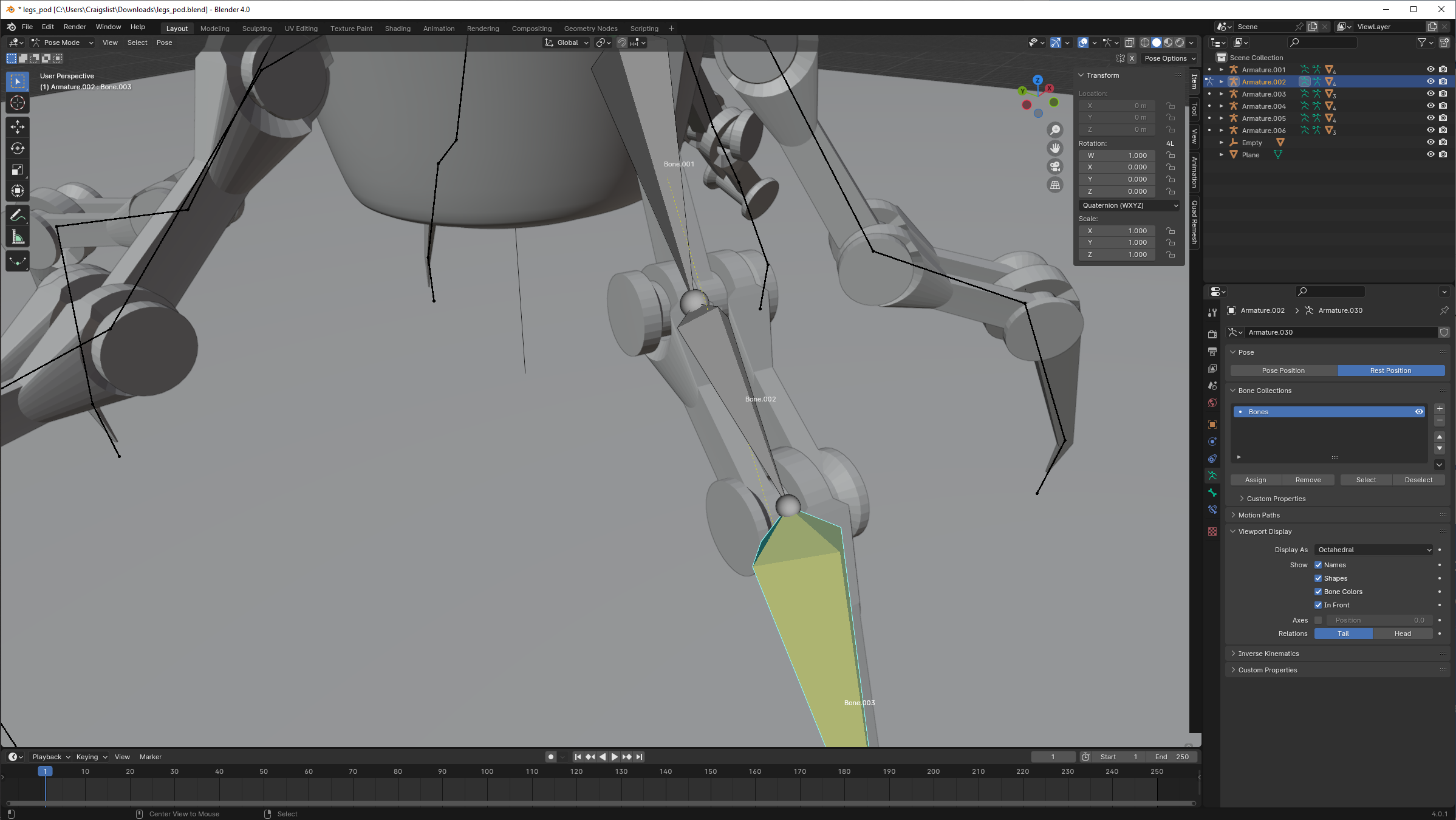Switch perspective/orthographic grid icon

1055,185
